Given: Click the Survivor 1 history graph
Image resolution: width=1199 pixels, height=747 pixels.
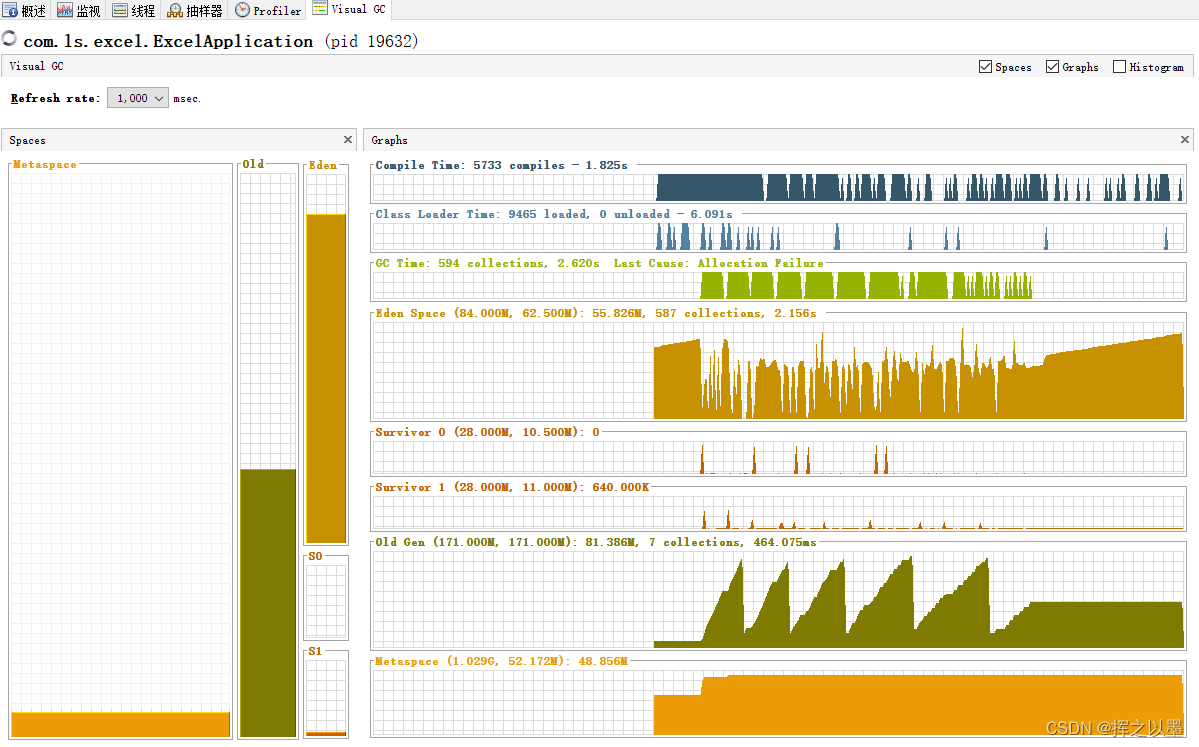Looking at the screenshot, I should point(778,512).
